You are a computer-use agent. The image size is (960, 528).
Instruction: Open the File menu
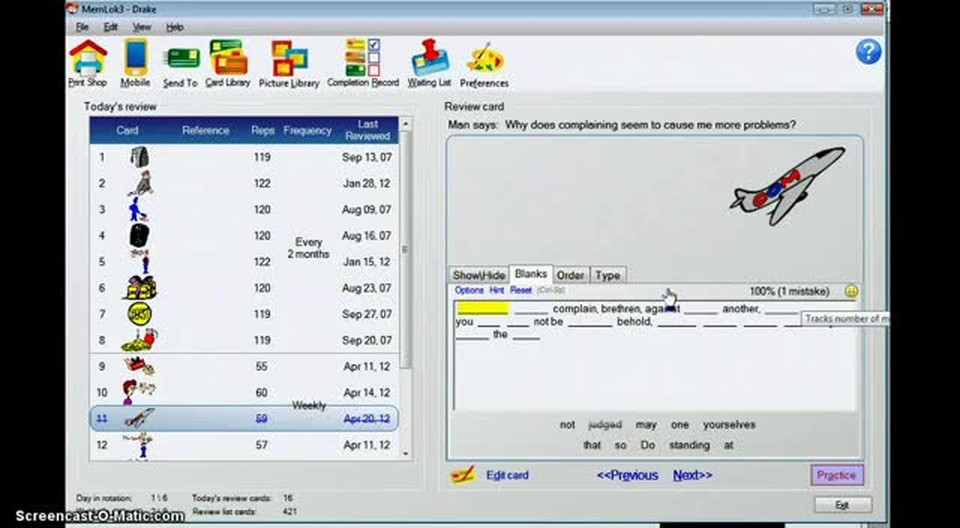point(82,27)
